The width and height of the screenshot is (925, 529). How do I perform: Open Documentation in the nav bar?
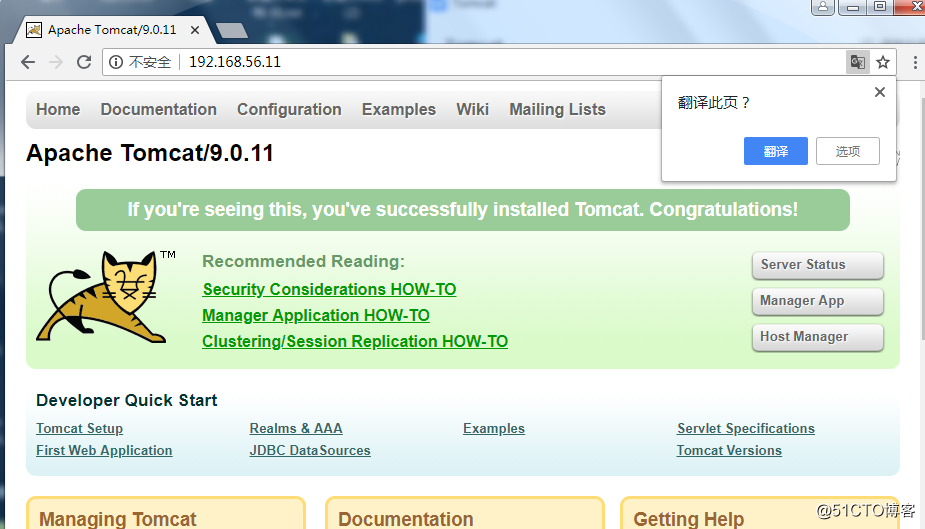159,110
